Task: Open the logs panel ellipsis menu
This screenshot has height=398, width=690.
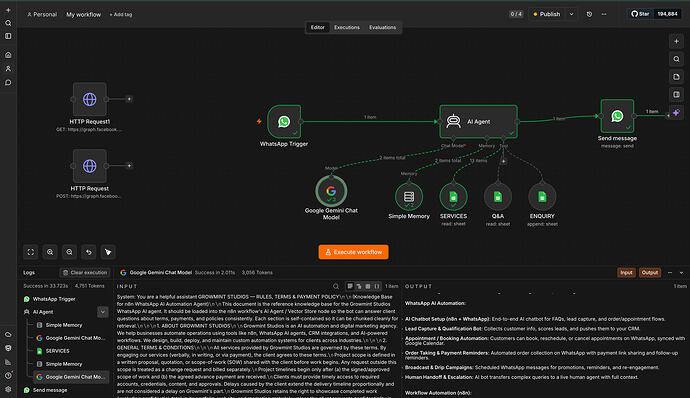Action: (x=670, y=273)
